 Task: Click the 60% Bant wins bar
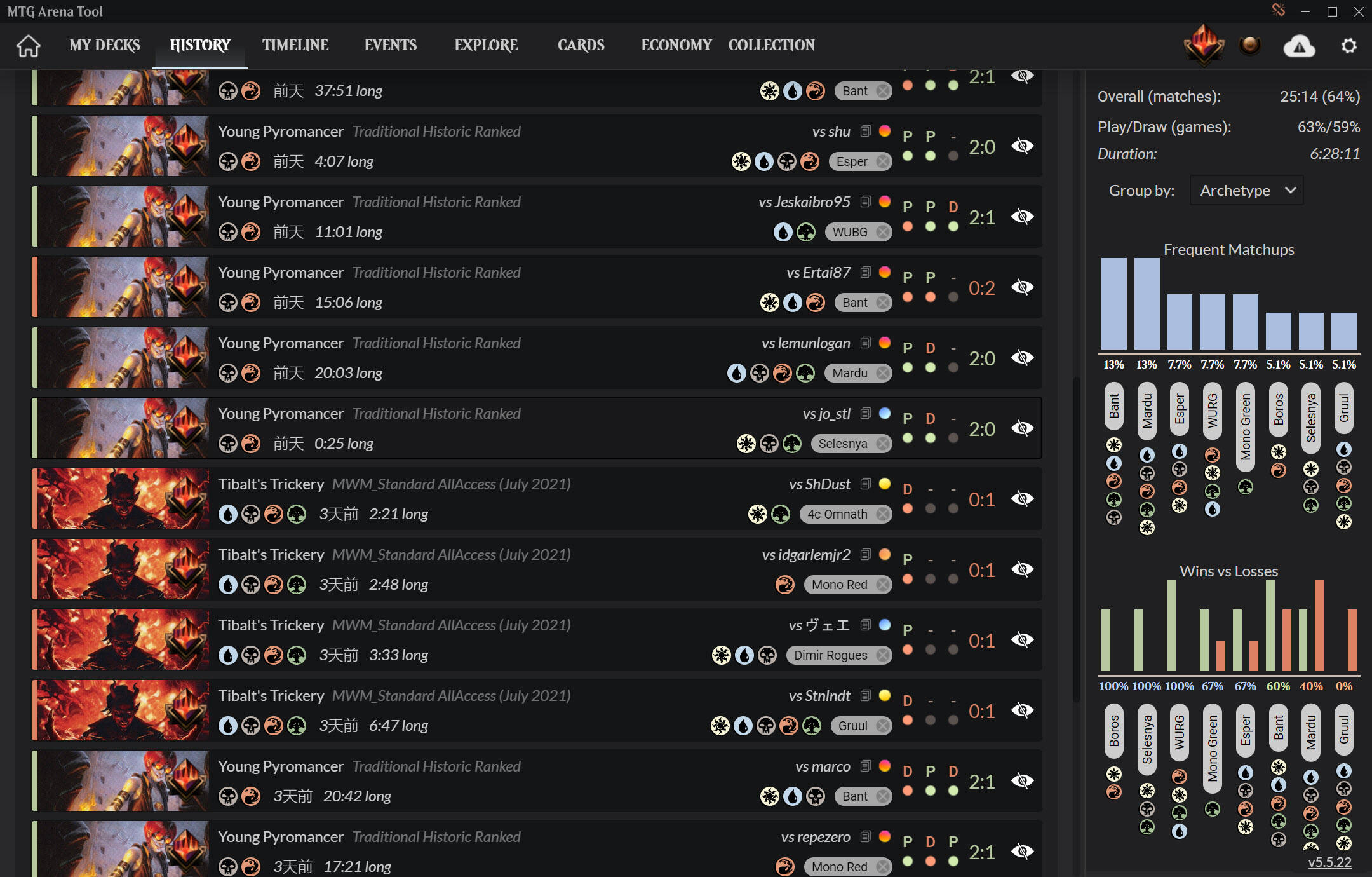coord(1270,625)
